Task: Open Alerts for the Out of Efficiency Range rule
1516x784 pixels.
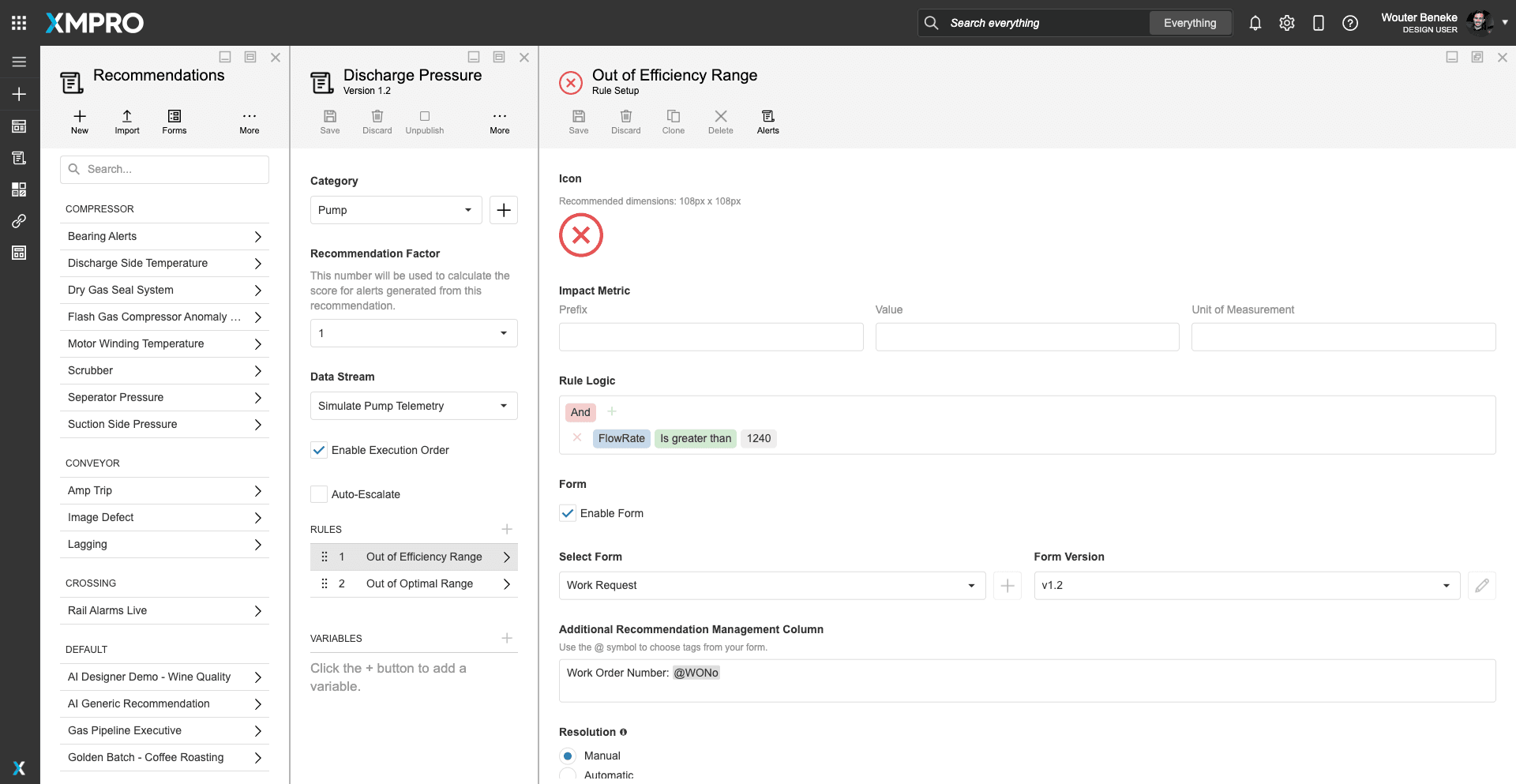Action: coord(767,117)
